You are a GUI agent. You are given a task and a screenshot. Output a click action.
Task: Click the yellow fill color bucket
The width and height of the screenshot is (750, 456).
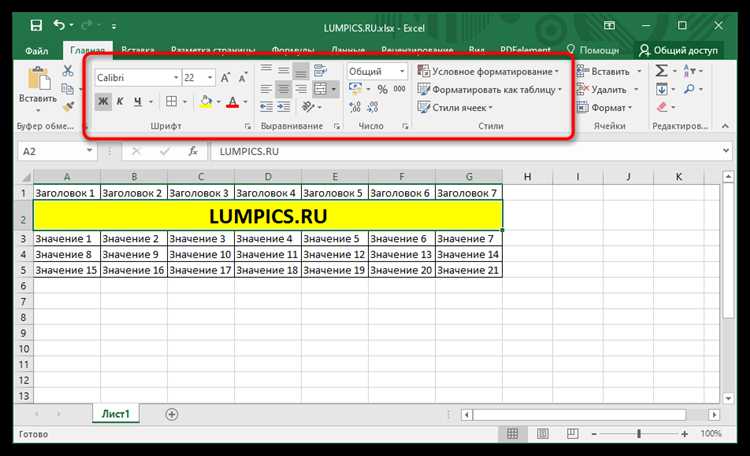pos(205,101)
